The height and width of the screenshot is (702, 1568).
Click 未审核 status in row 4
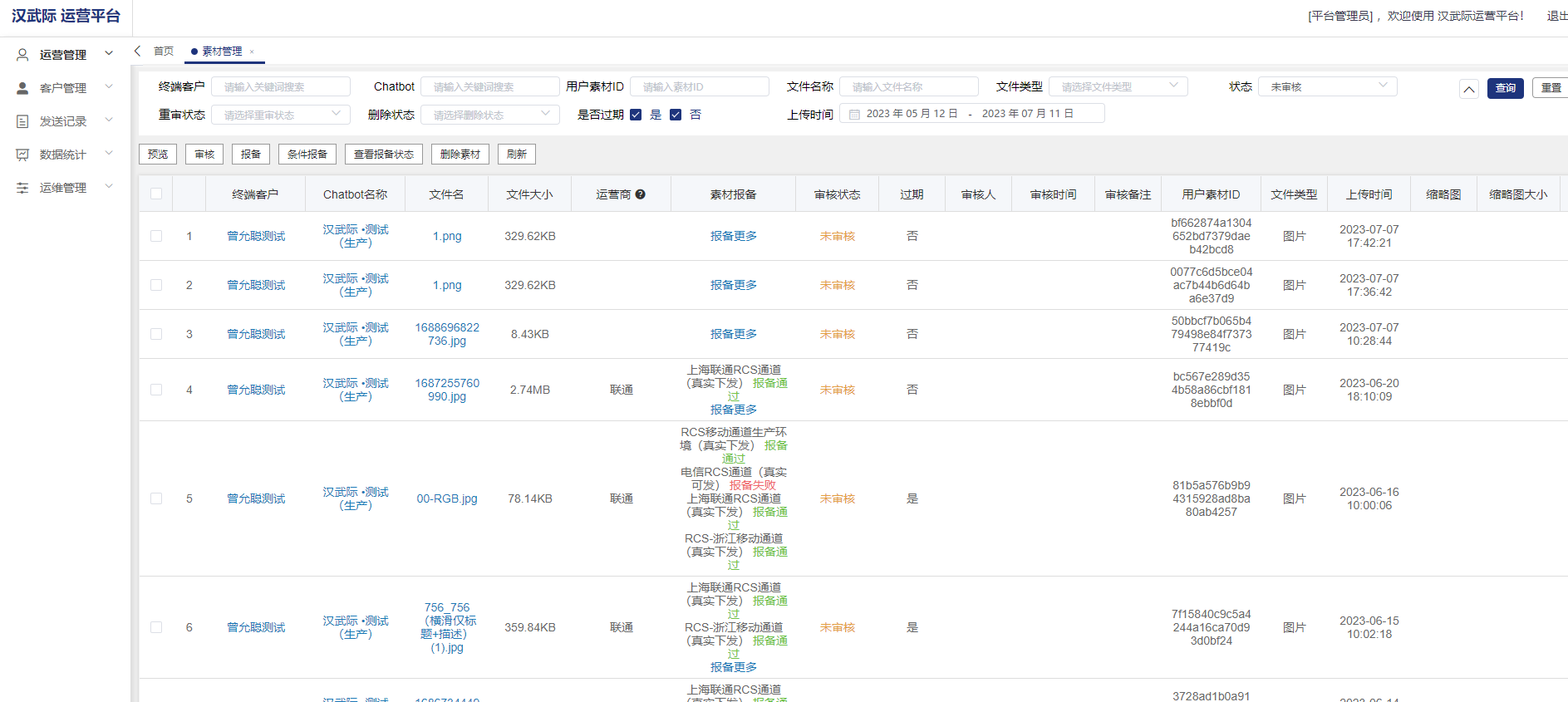coord(838,390)
